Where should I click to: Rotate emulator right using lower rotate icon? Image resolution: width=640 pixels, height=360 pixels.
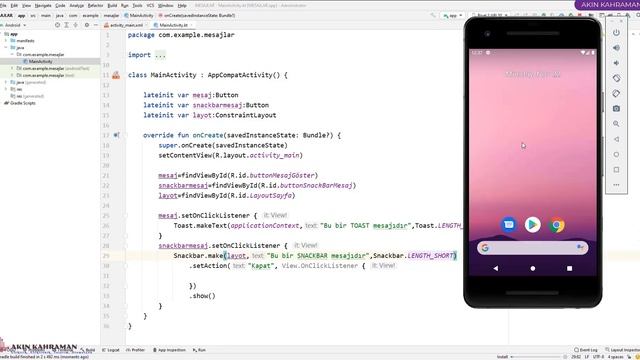[x=616, y=93]
